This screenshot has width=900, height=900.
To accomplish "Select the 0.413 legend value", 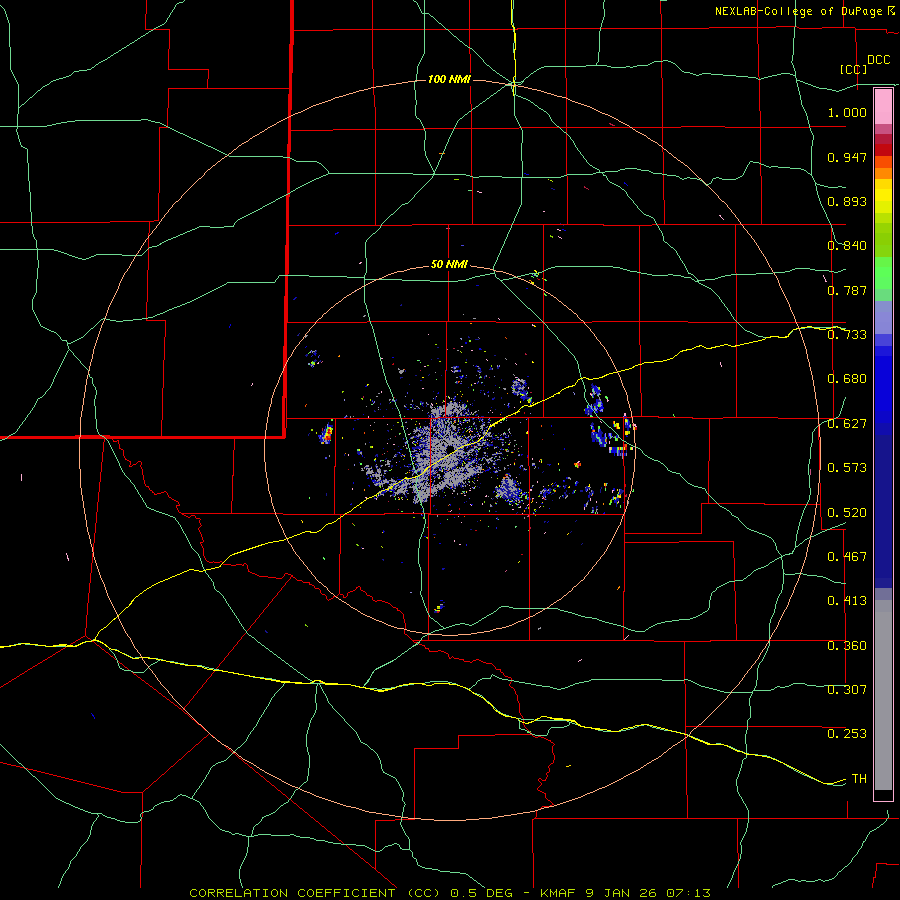I will point(847,601).
